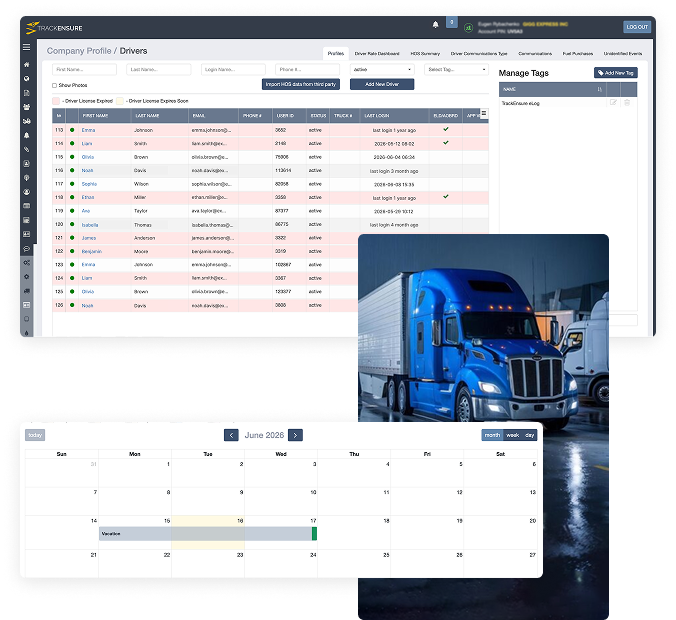Delete the TrackEnsure eLog tag

[627, 103]
